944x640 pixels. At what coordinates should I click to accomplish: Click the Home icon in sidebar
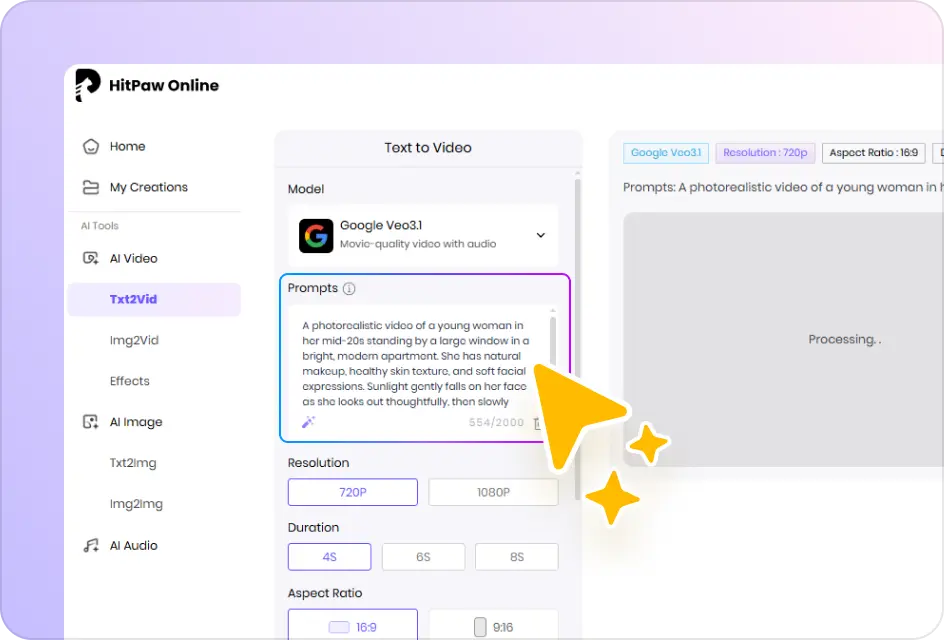[91, 147]
